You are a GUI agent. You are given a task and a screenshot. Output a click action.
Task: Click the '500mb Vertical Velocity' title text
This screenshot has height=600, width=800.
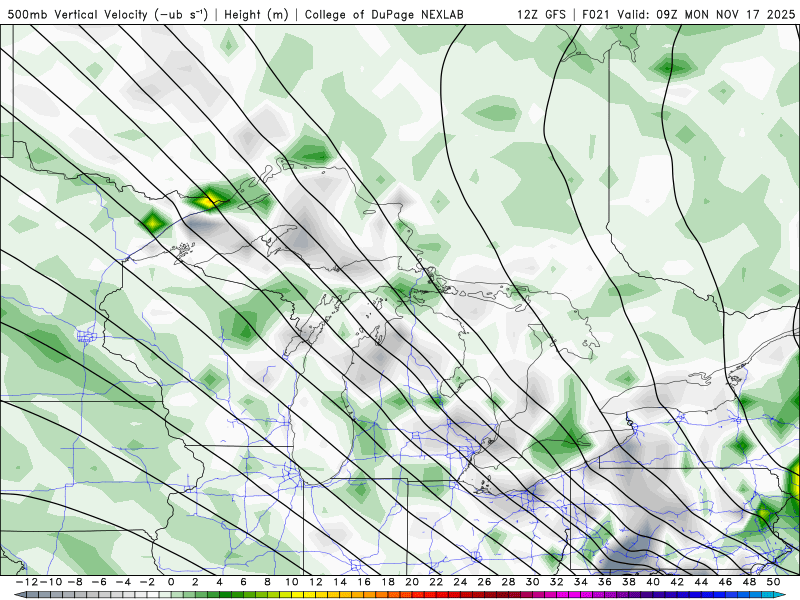tap(78, 14)
